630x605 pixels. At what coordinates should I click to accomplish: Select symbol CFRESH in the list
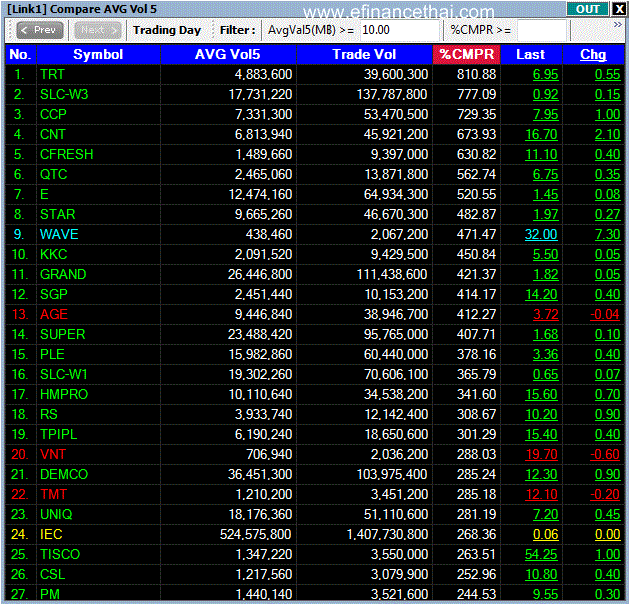click(x=66, y=154)
